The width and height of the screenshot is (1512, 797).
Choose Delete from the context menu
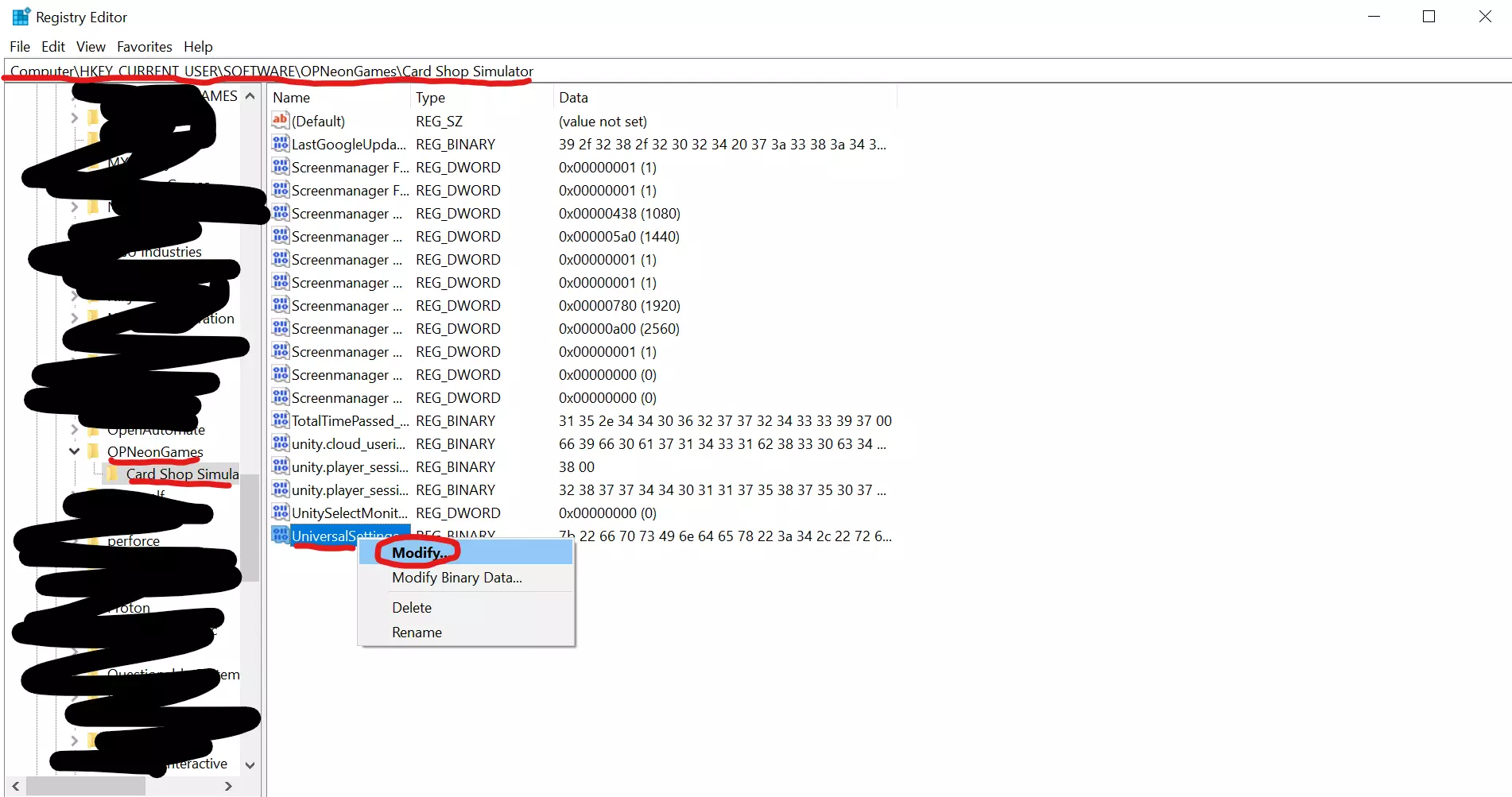coord(466,608)
